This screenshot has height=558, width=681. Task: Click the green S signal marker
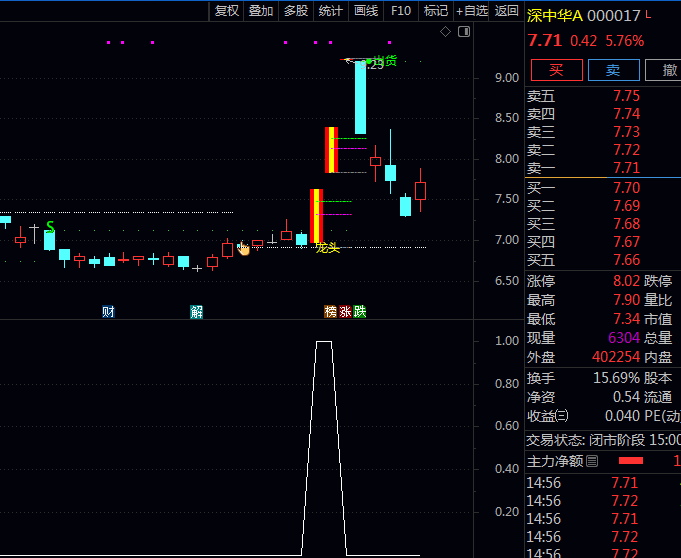pos(50,227)
